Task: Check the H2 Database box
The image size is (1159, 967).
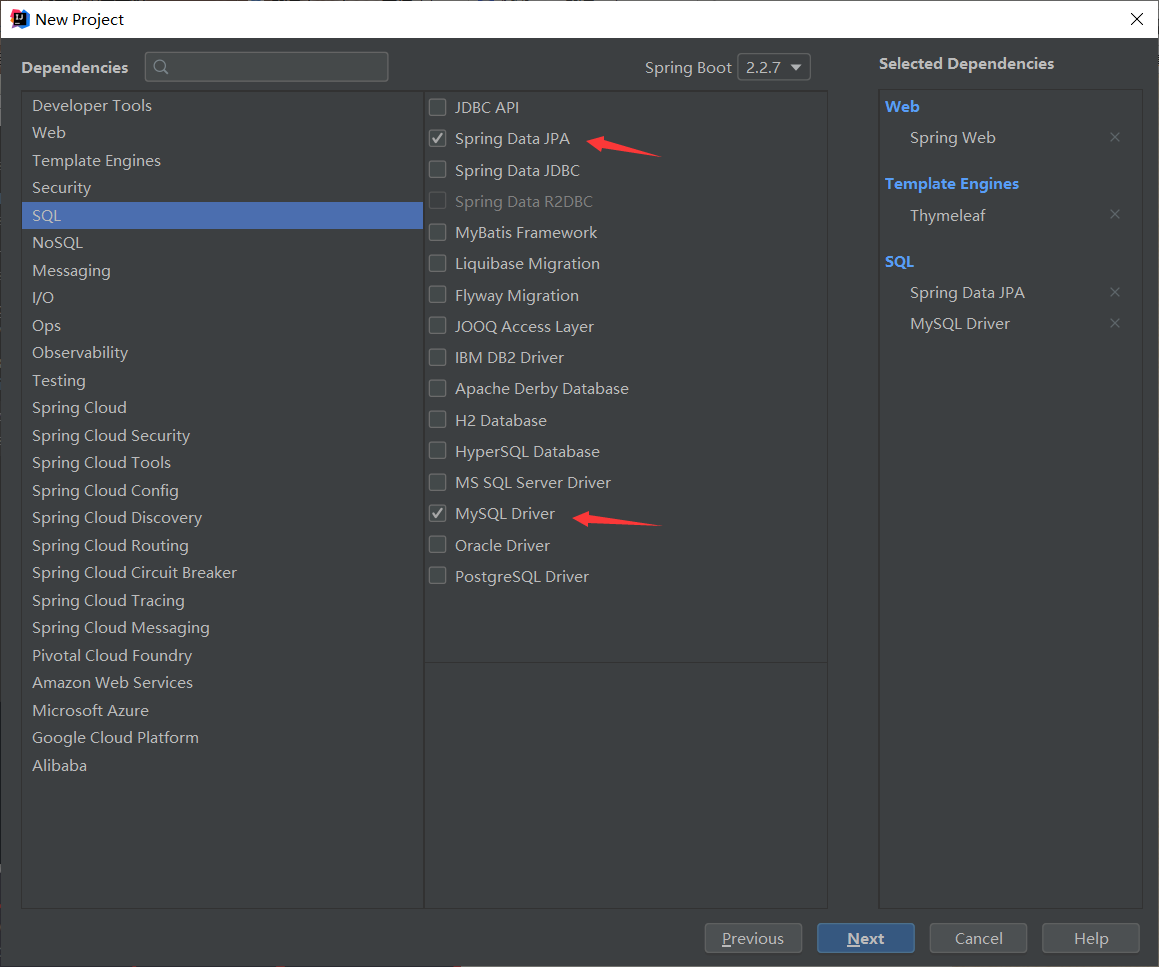Action: click(x=438, y=420)
